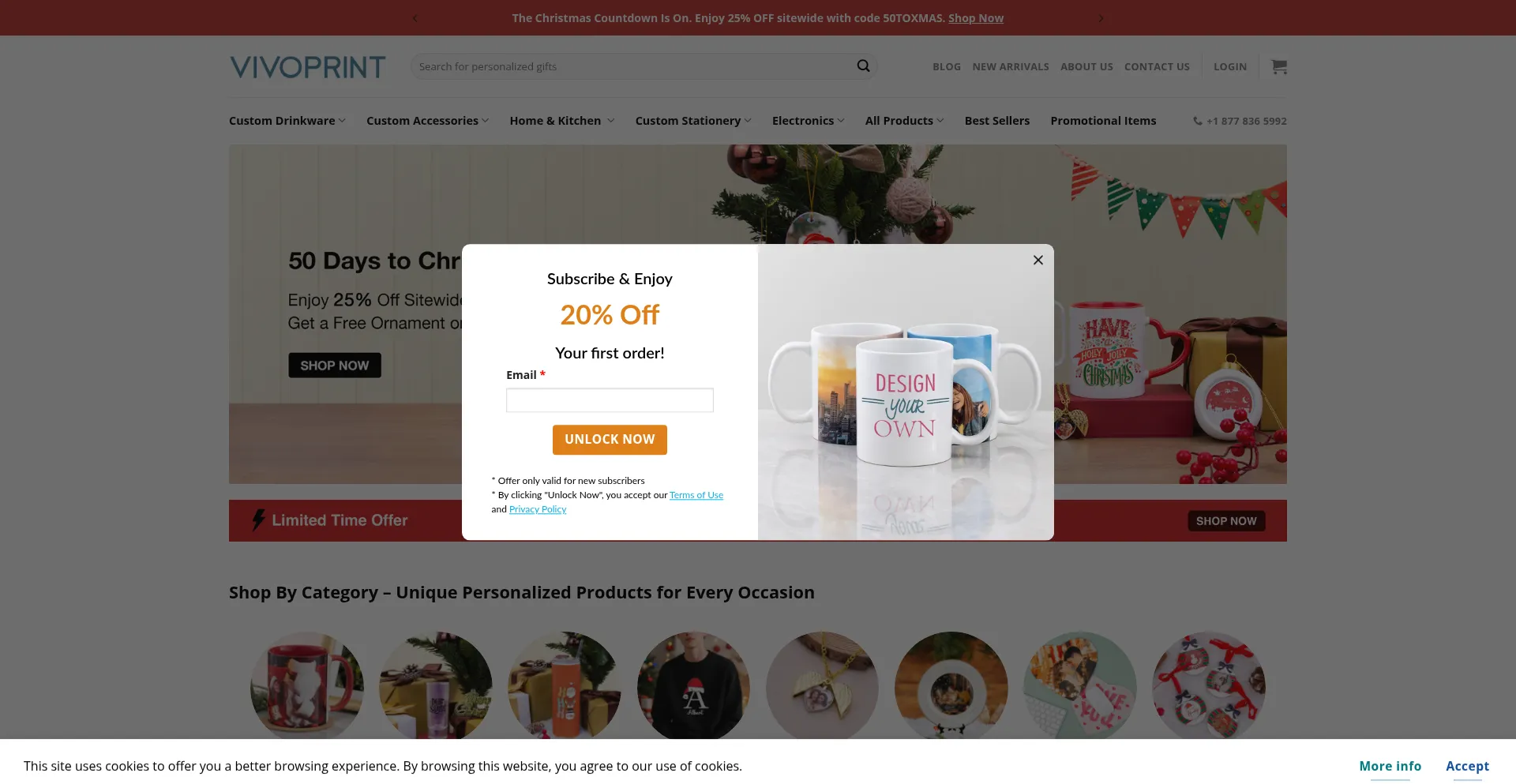Call the +1 877 836 5992 phone link

tap(1240, 121)
